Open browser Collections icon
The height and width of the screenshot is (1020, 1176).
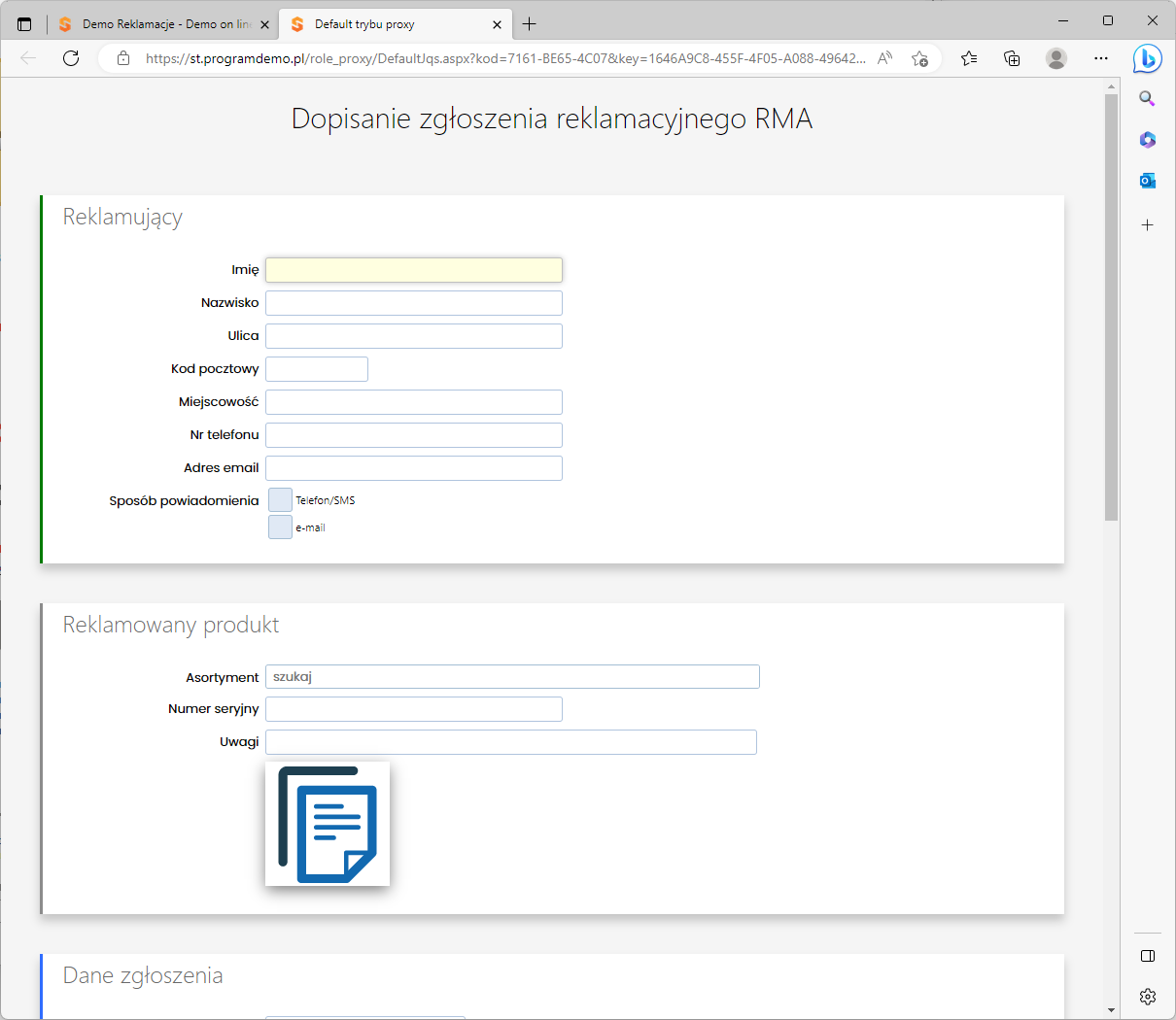(1012, 58)
